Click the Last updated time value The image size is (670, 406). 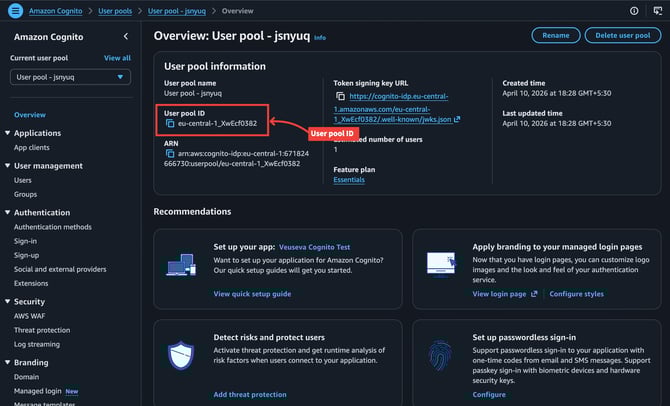coord(557,124)
